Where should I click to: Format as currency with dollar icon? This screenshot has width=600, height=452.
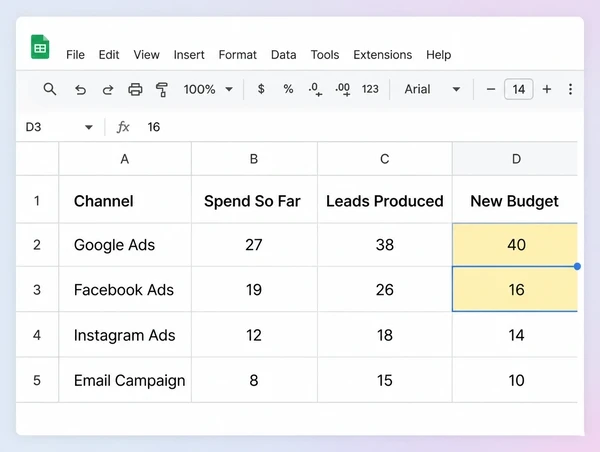[x=261, y=89]
